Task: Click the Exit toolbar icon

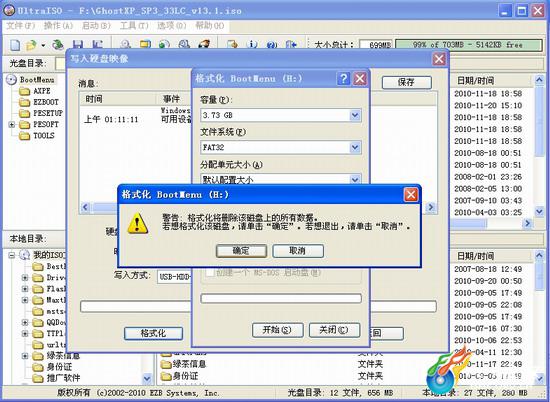Action: coord(291,45)
